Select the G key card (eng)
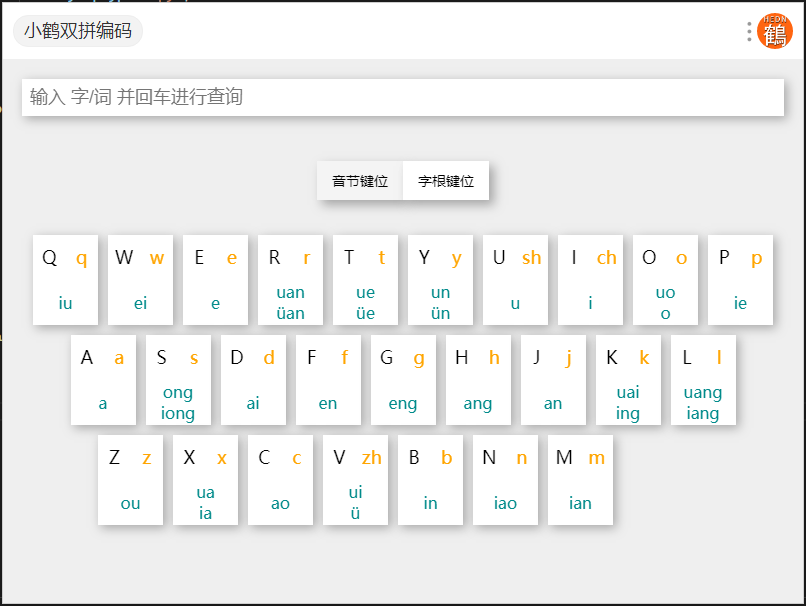 [404, 380]
